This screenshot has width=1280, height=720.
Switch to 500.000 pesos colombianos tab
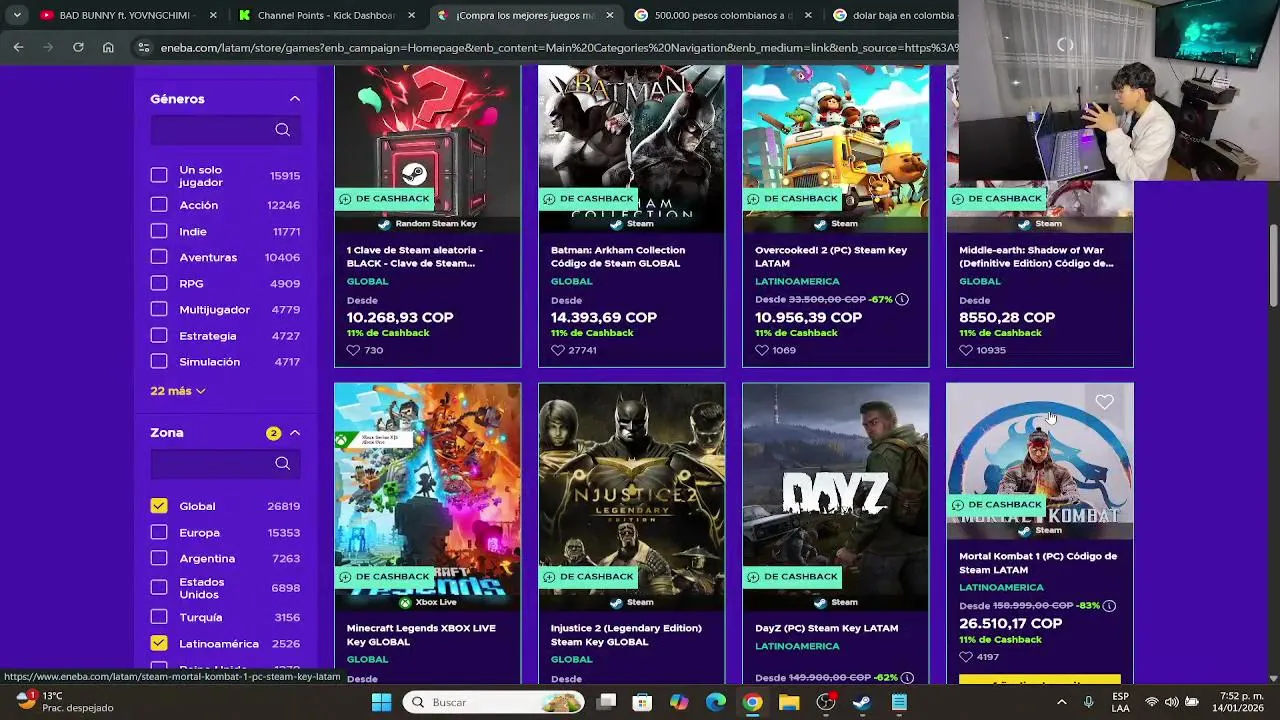coord(725,15)
